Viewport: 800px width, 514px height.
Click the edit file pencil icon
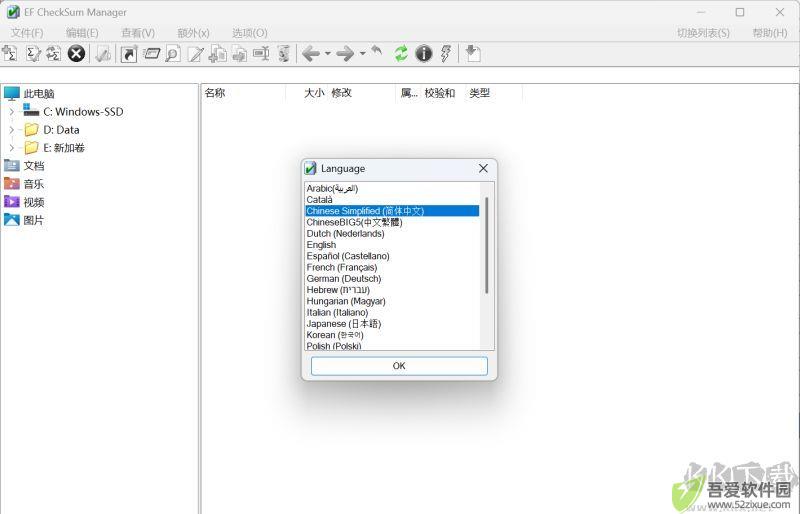pos(195,53)
